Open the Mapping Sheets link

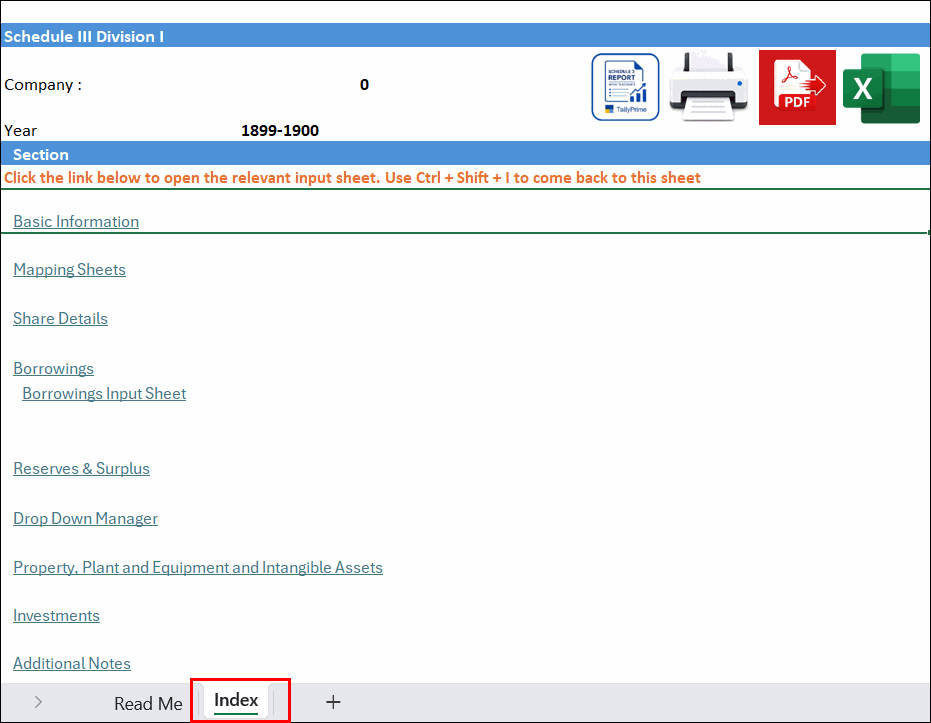[69, 269]
